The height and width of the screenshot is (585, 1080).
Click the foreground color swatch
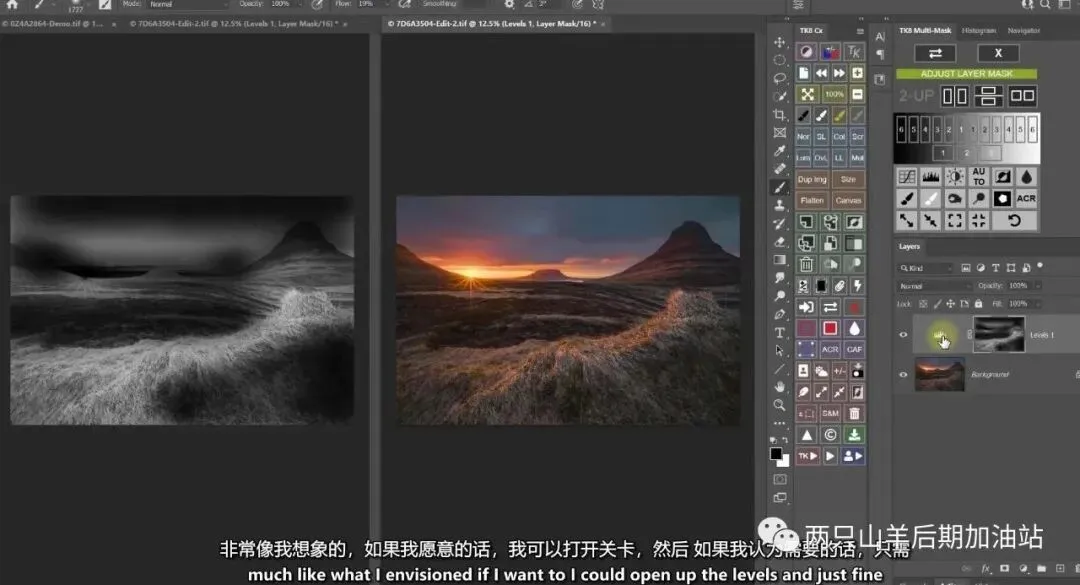(x=776, y=453)
